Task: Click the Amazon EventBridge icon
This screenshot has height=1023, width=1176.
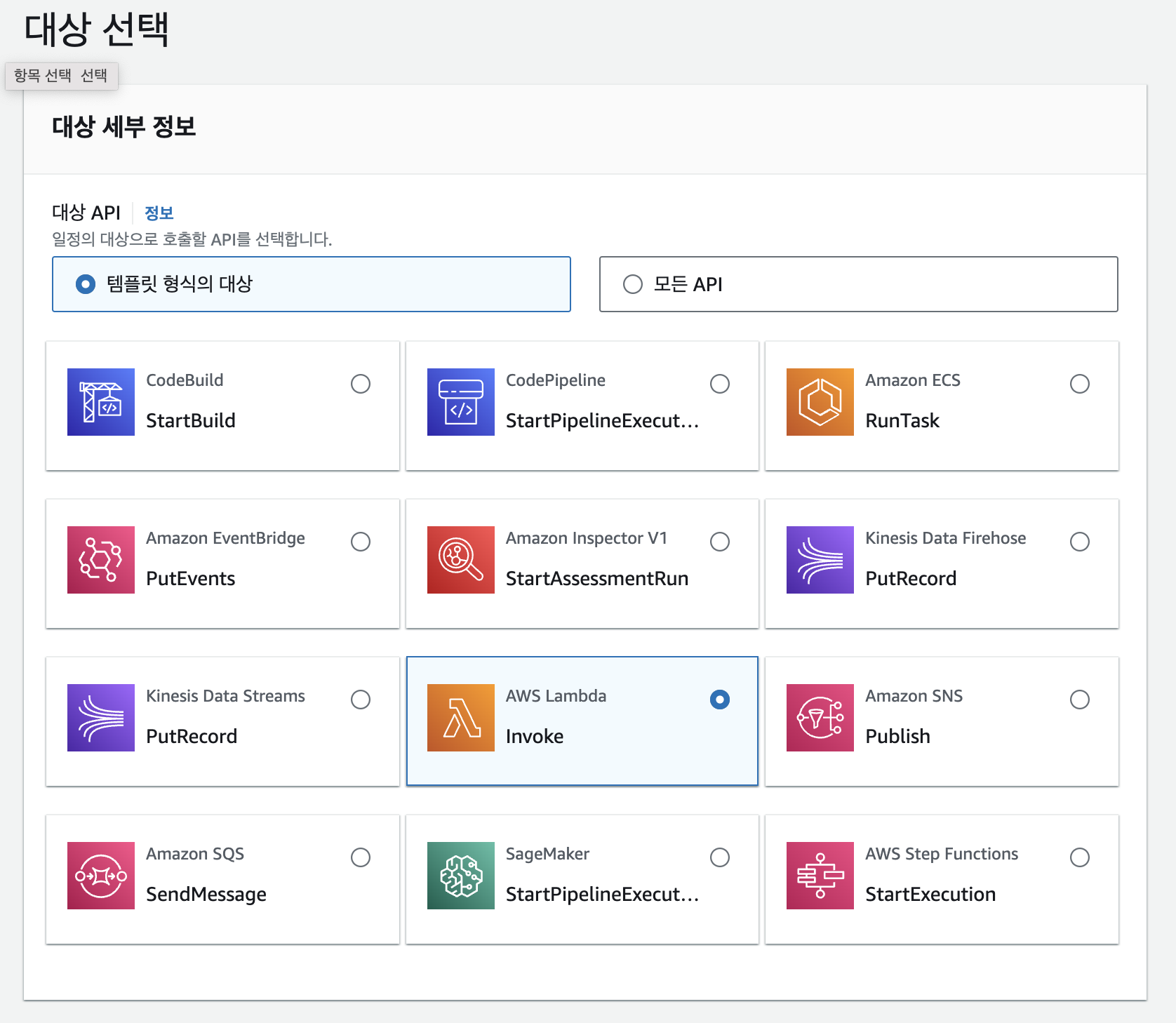Action: pyautogui.click(x=101, y=560)
